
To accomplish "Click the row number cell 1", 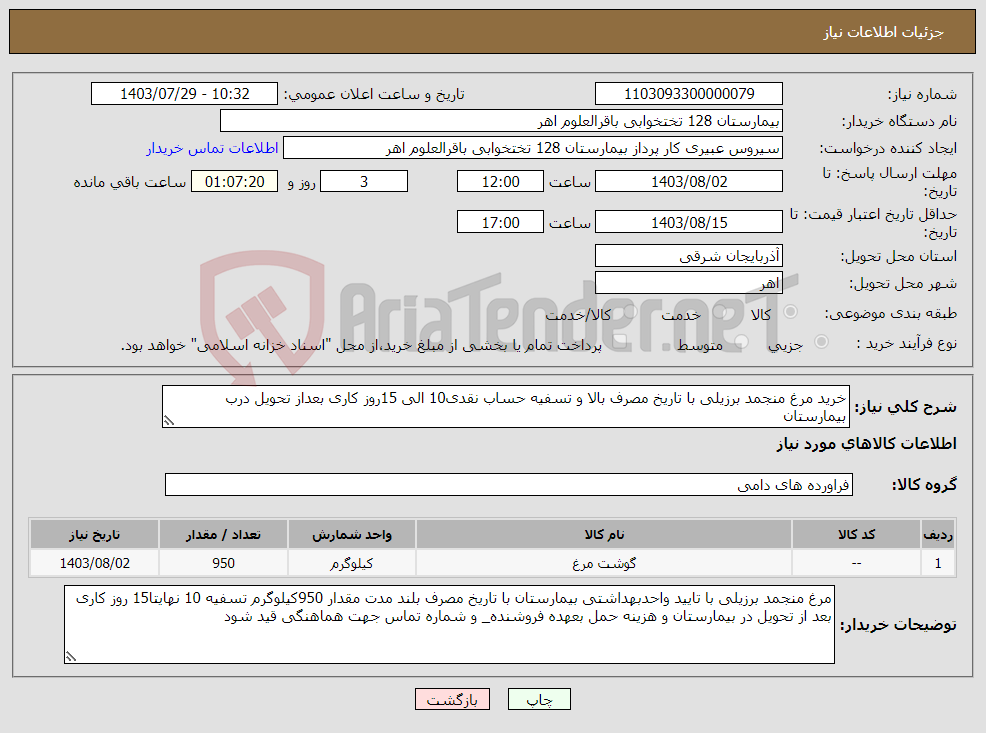I will click(938, 563).
